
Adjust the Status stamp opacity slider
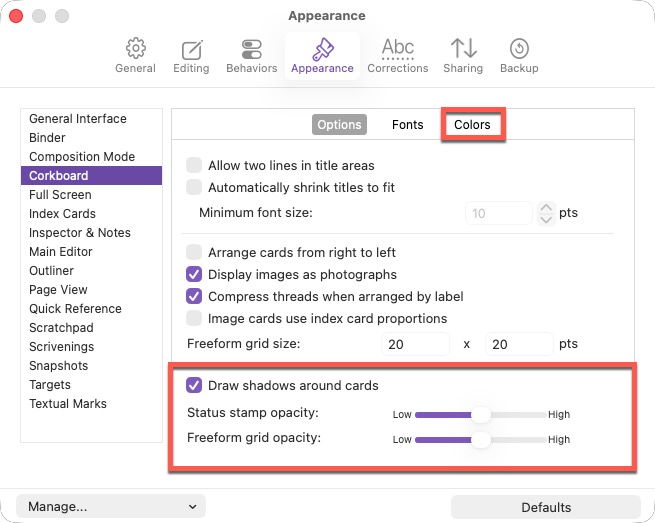point(481,415)
